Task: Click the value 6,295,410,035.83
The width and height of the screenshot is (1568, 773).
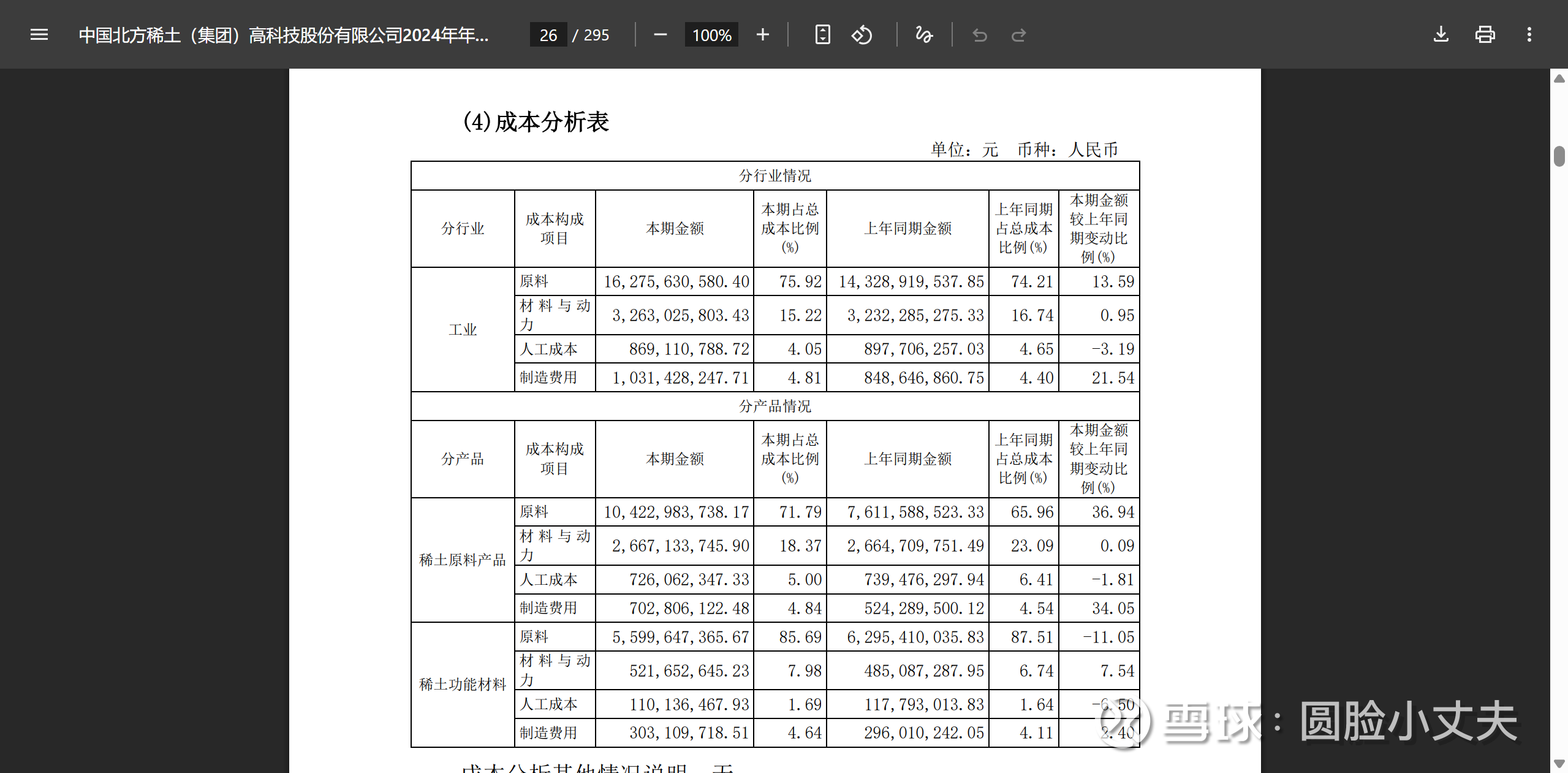Action: tap(915, 637)
